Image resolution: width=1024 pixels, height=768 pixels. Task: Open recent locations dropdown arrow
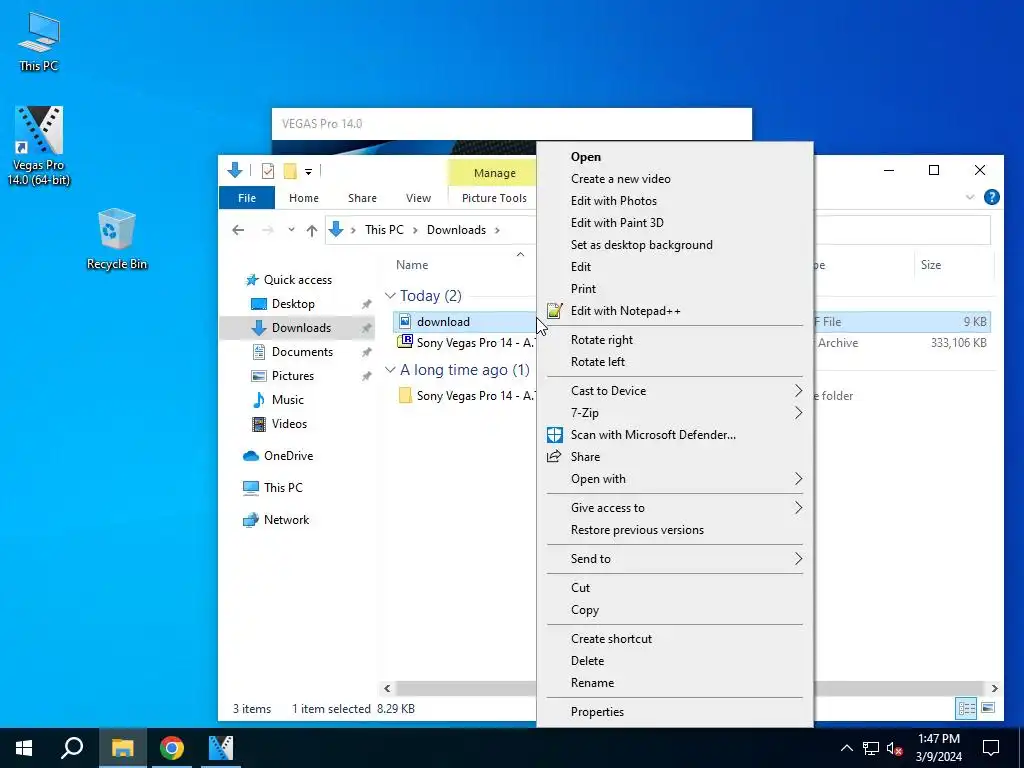291,230
